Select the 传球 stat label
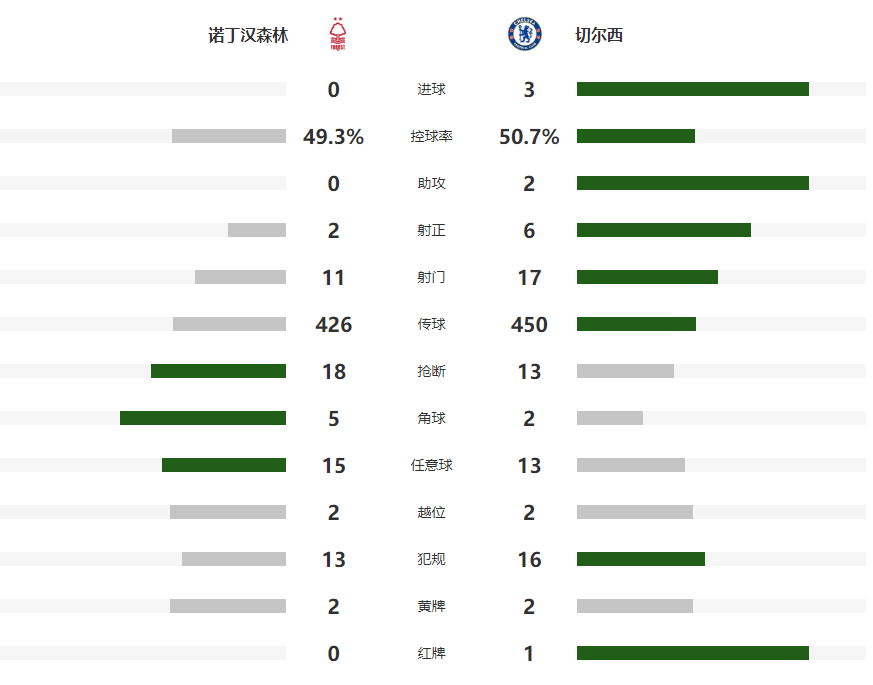The height and width of the screenshot is (685, 873). (x=432, y=324)
